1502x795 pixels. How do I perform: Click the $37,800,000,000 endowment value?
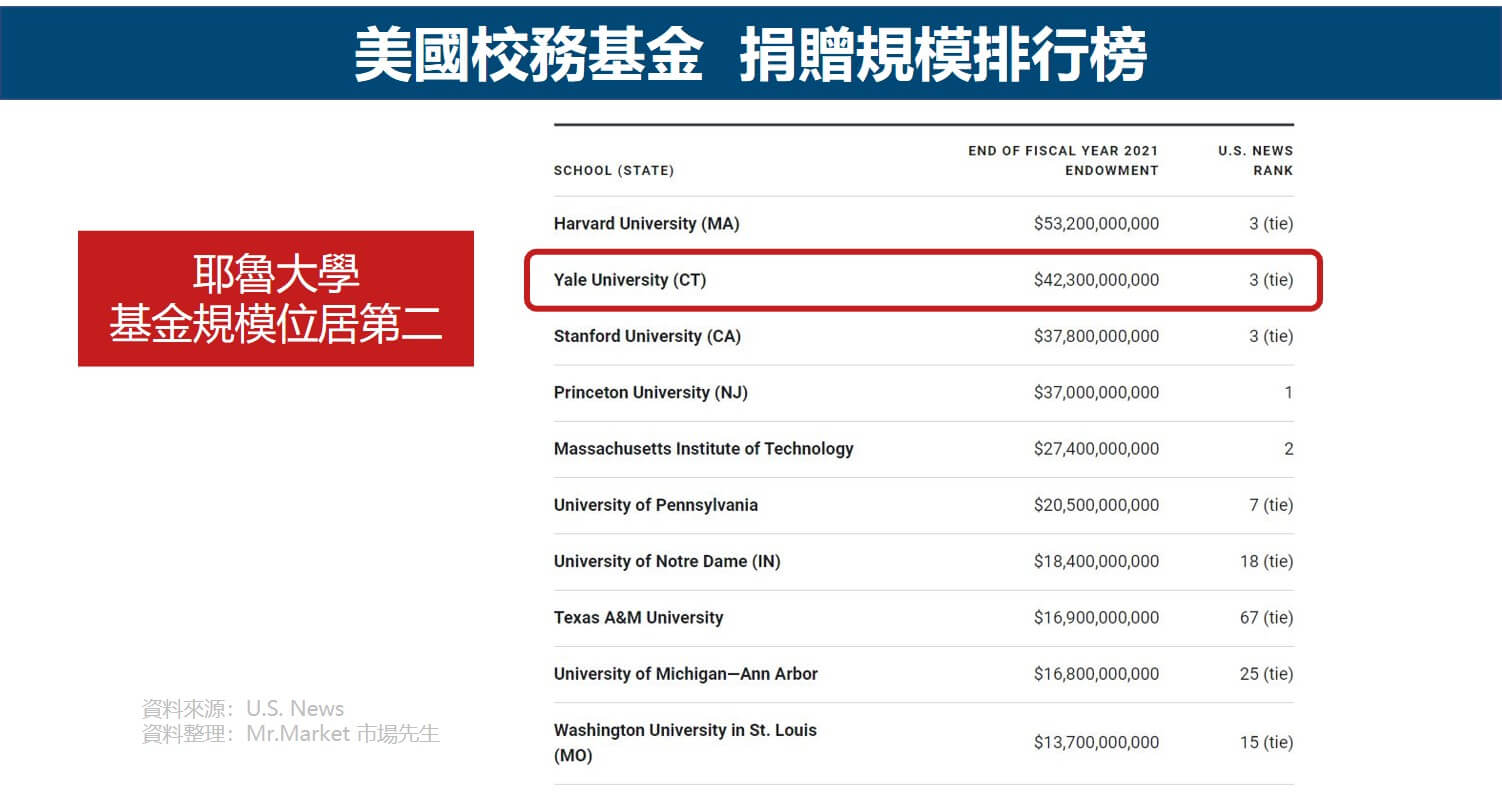tap(1096, 336)
